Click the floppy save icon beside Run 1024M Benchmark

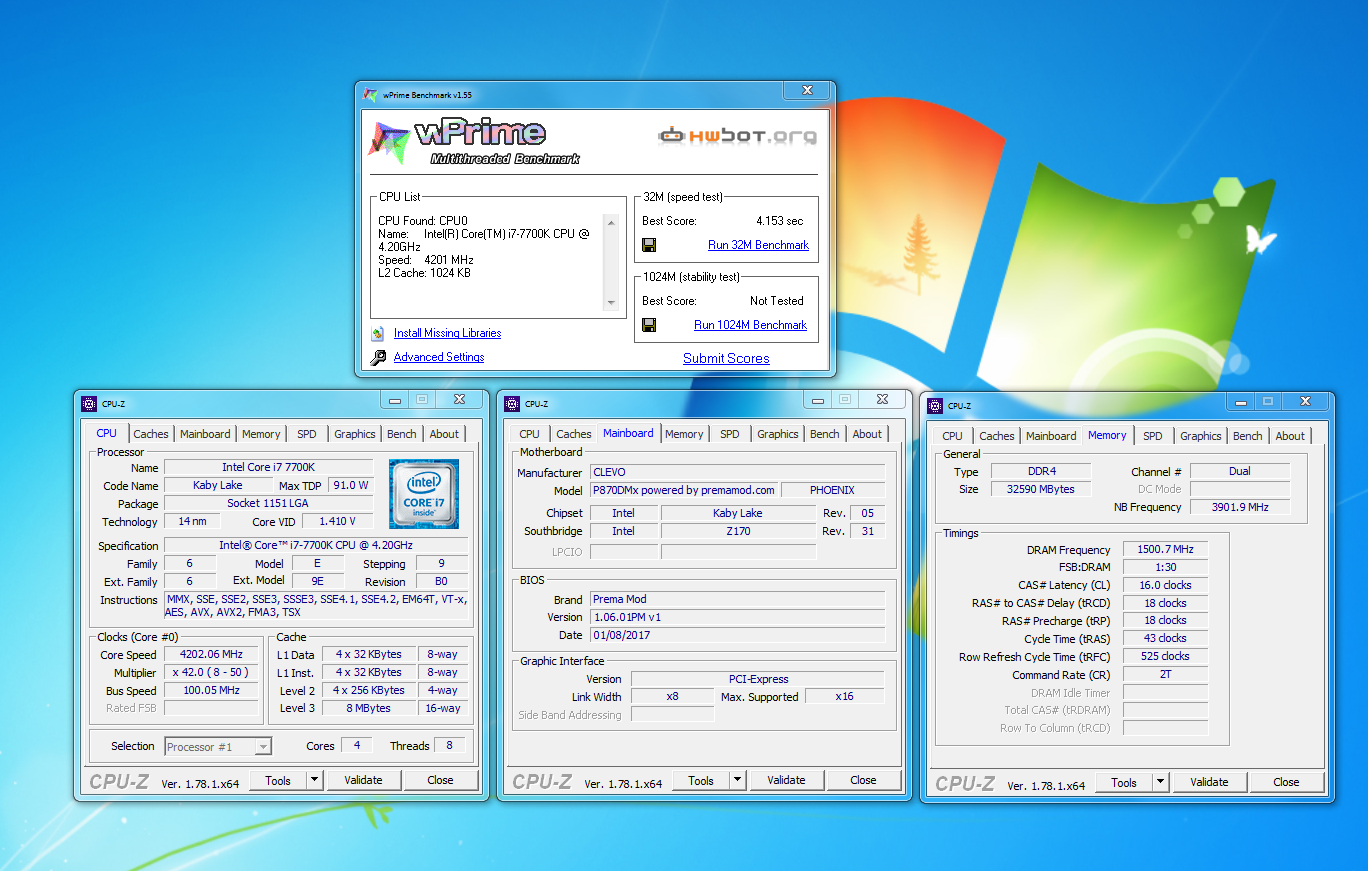pos(649,325)
